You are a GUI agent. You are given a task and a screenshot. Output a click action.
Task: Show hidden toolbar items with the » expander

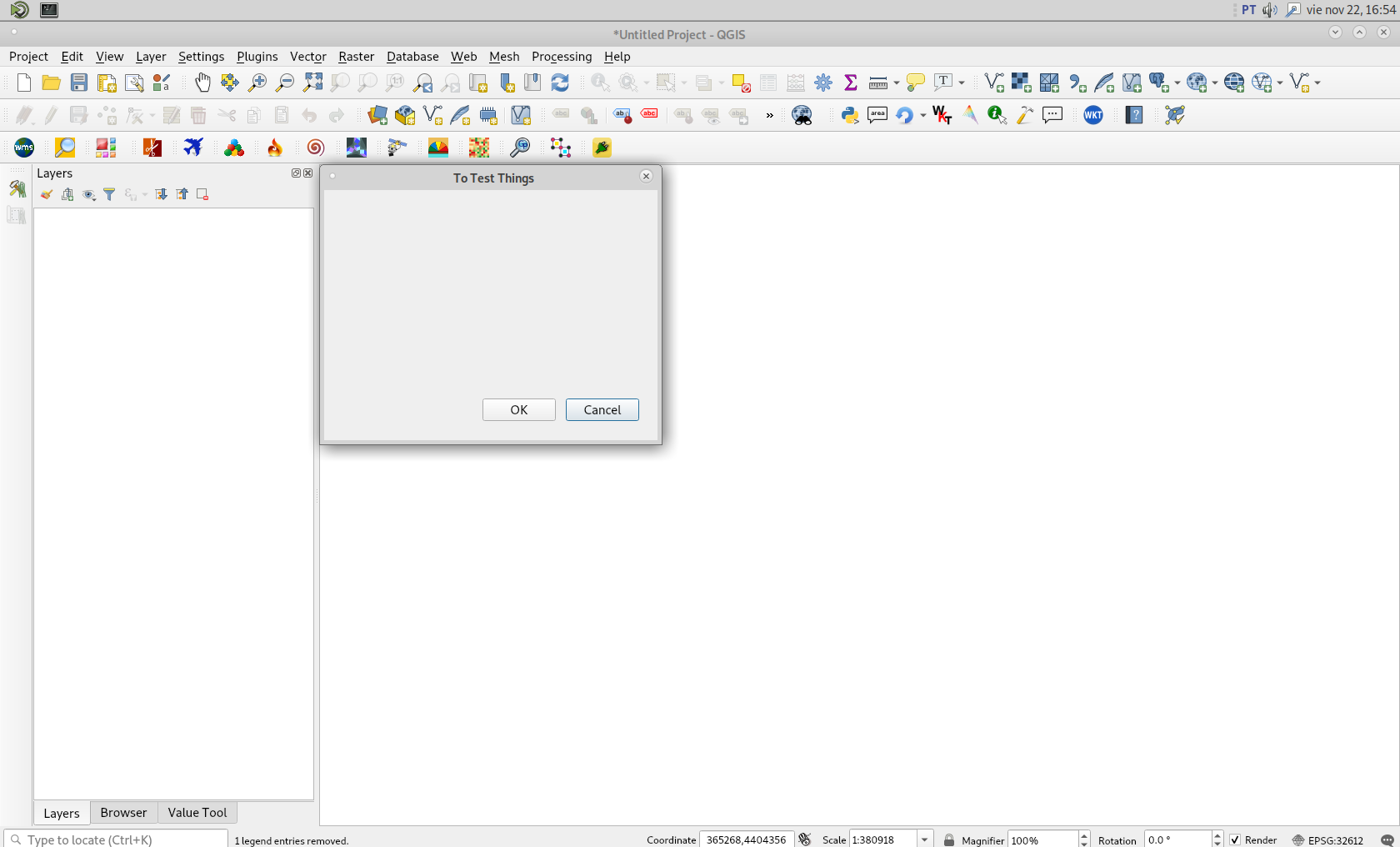(770, 115)
